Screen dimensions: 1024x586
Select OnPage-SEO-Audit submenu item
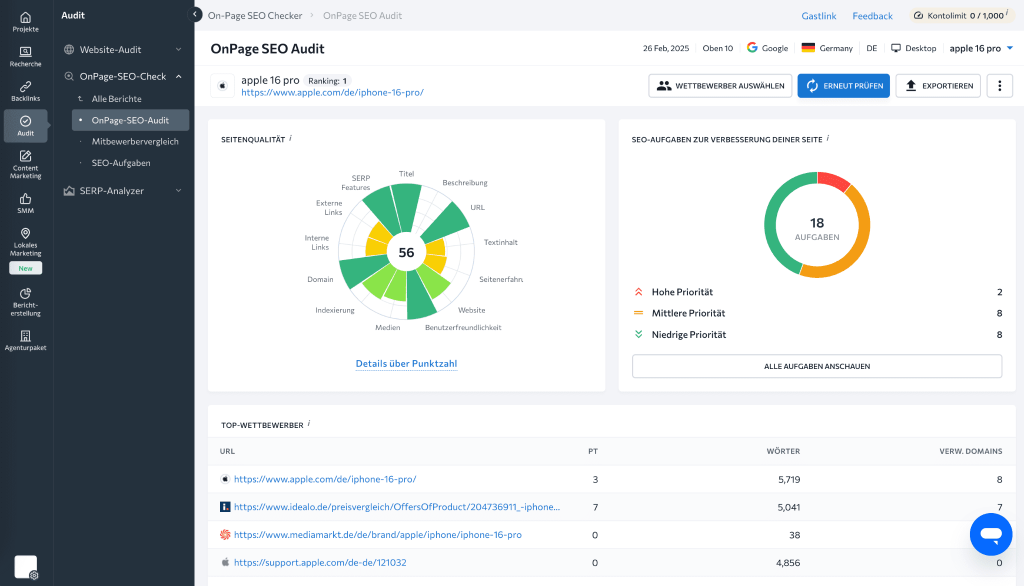click(x=130, y=120)
